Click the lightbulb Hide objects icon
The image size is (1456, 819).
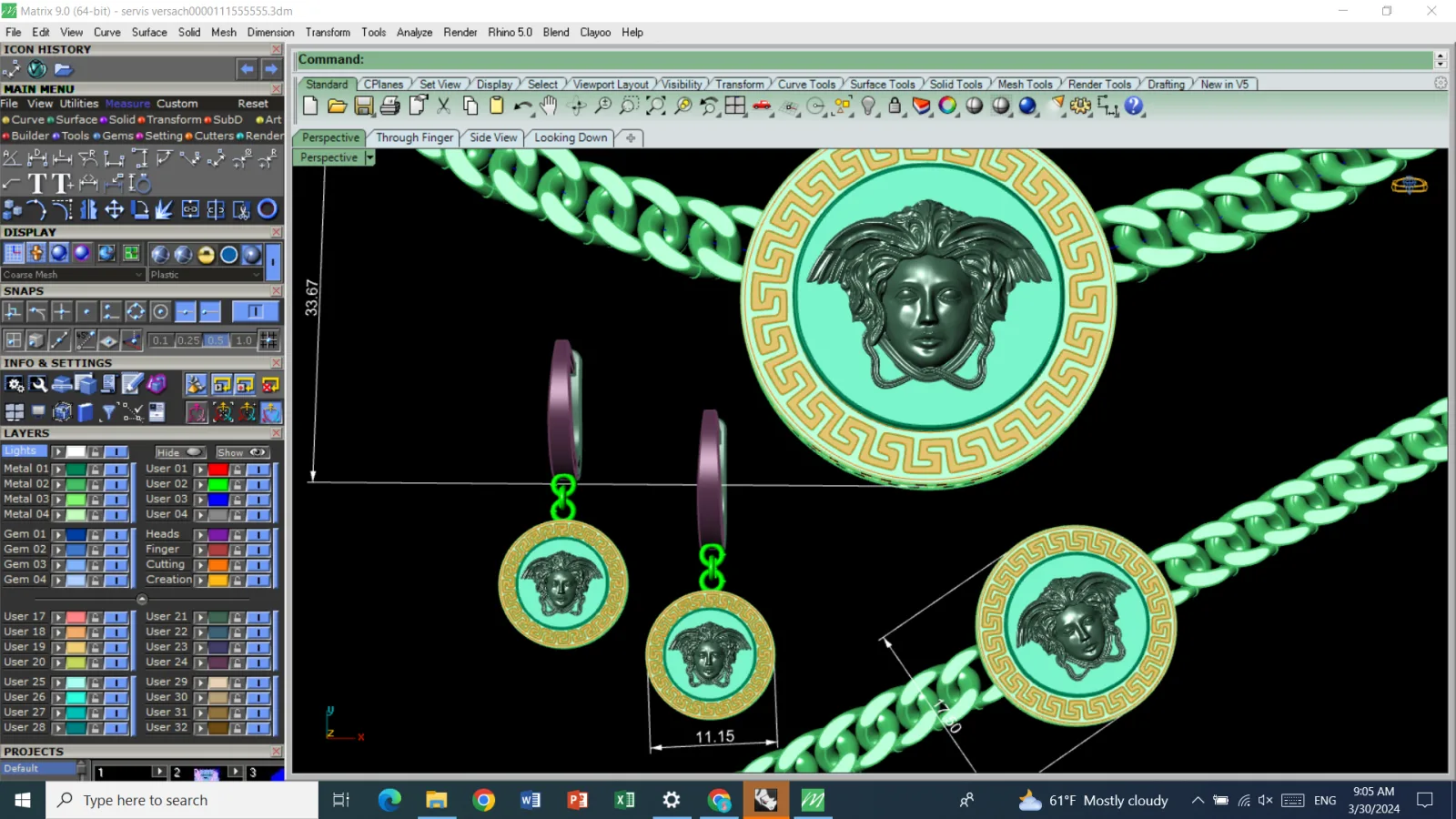pos(869,106)
